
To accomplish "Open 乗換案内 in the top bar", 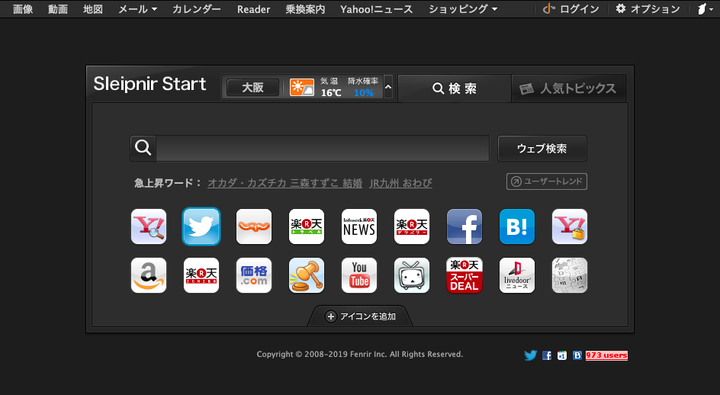I will tap(305, 9).
